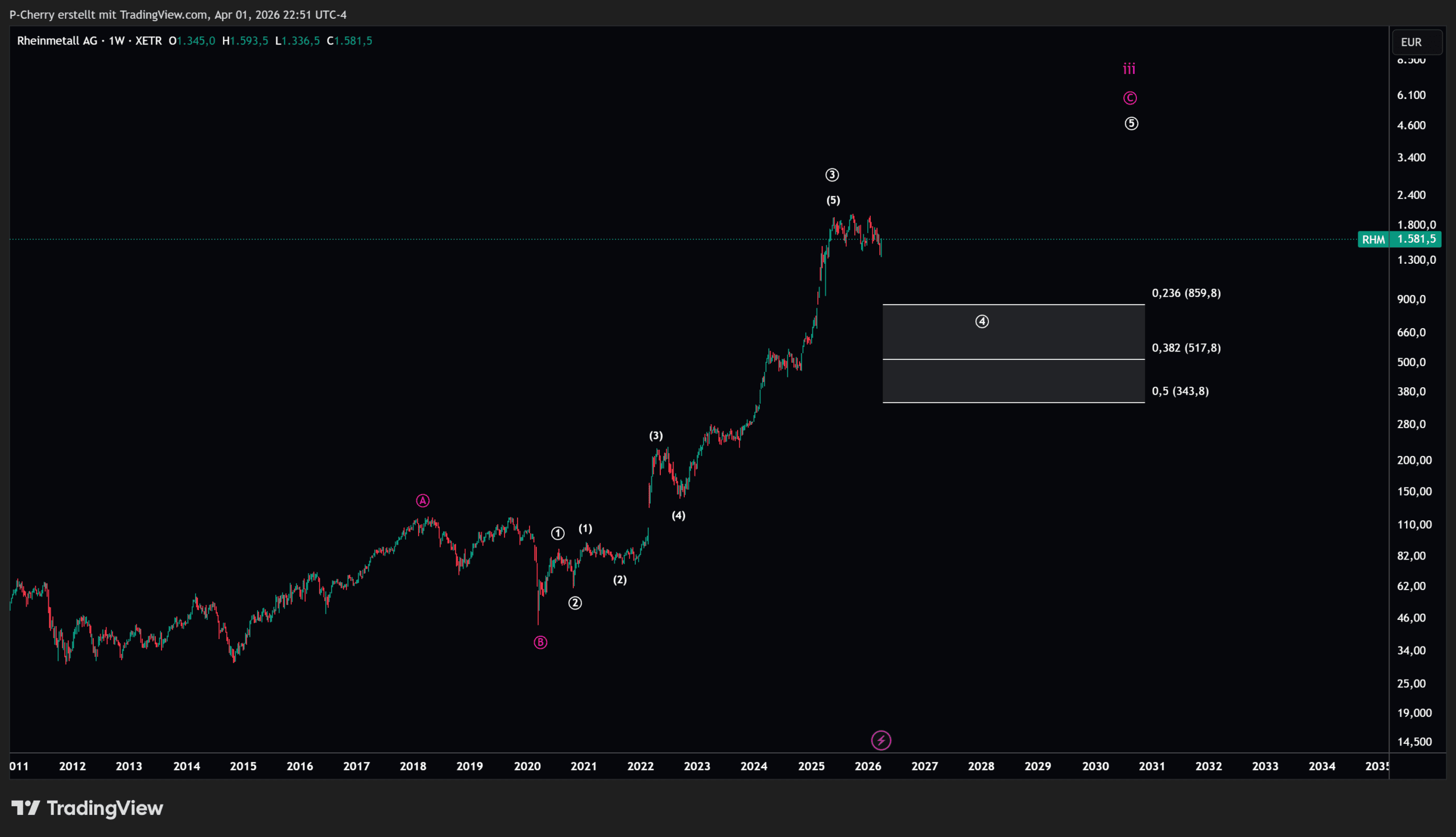Click the white circled 3 wave marker
Viewport: 1456px width, 837px height.
tap(832, 175)
